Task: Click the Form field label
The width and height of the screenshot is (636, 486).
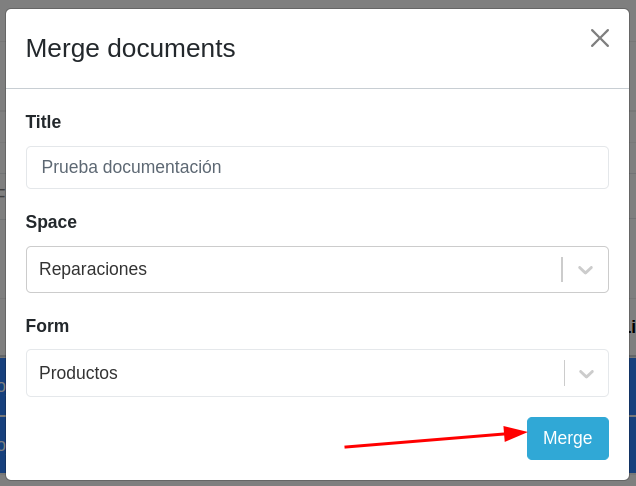Action: (47, 326)
